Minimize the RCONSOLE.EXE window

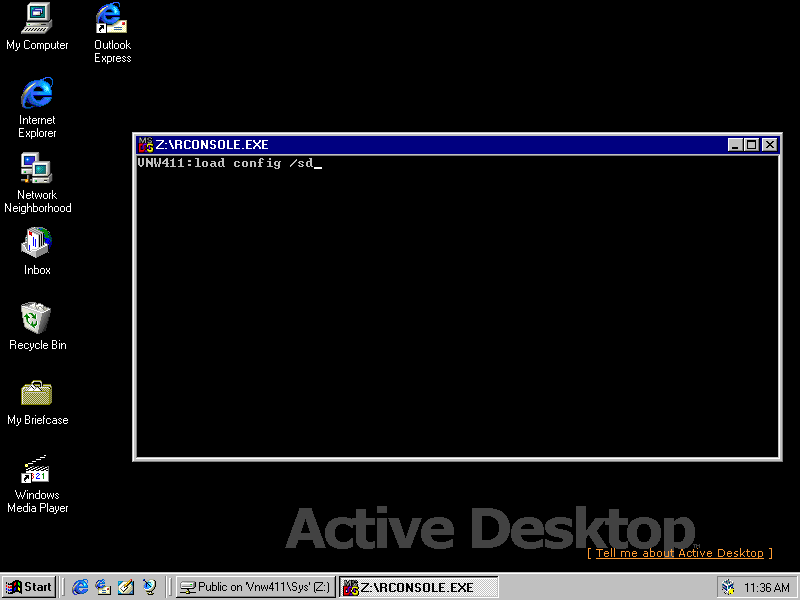[735, 144]
